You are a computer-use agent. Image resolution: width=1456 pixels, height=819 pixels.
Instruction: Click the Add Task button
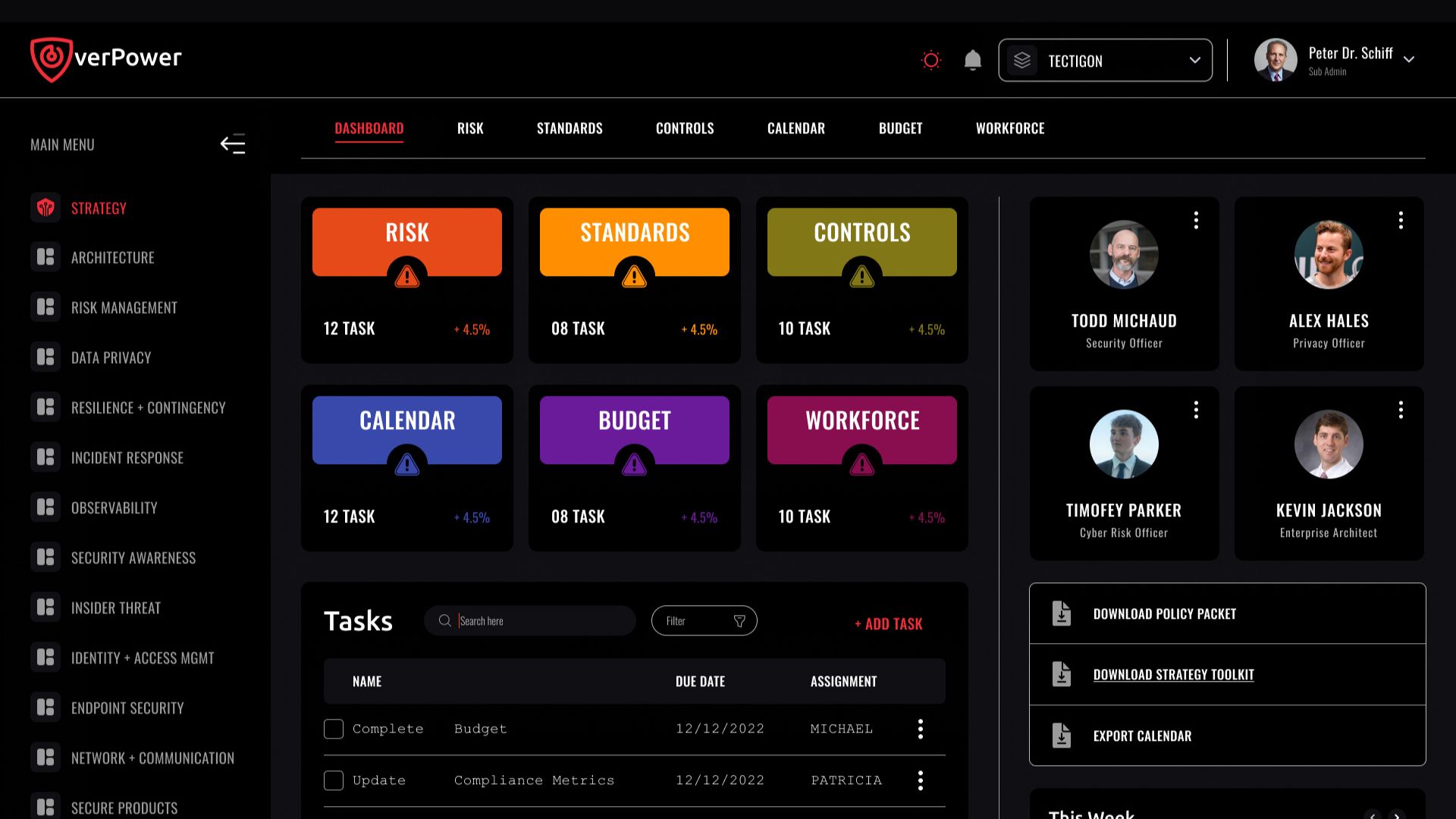(888, 623)
